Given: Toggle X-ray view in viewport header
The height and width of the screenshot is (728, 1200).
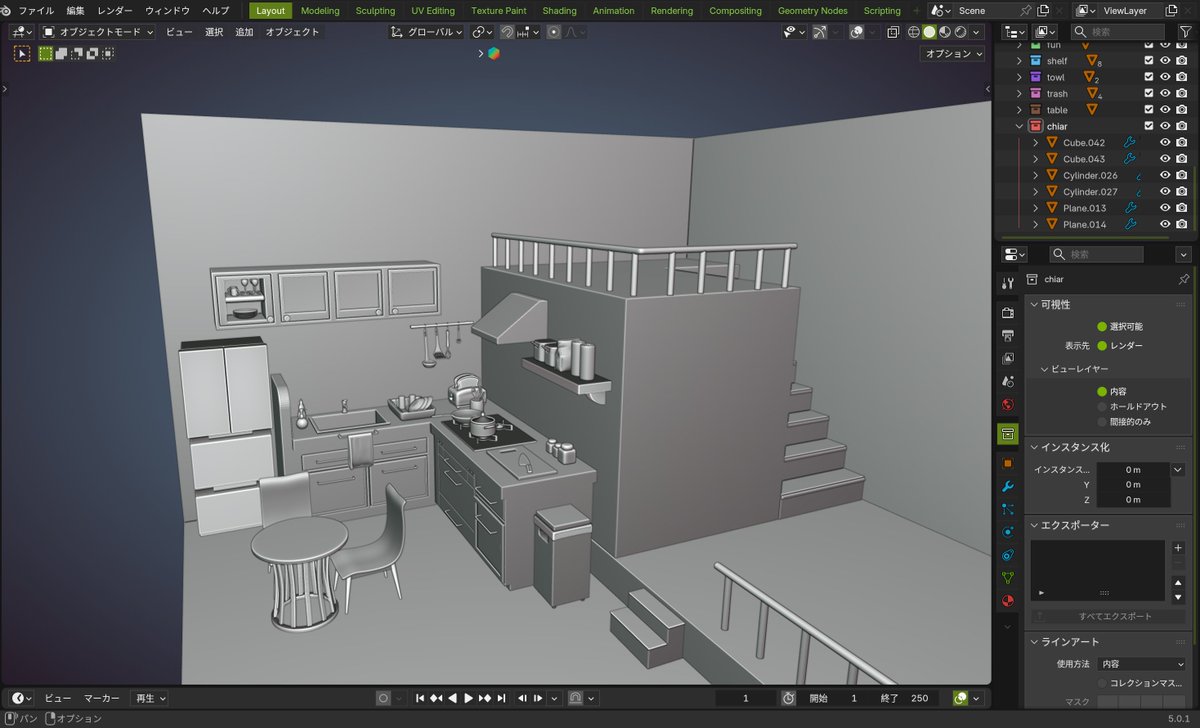Looking at the screenshot, I should [x=893, y=32].
